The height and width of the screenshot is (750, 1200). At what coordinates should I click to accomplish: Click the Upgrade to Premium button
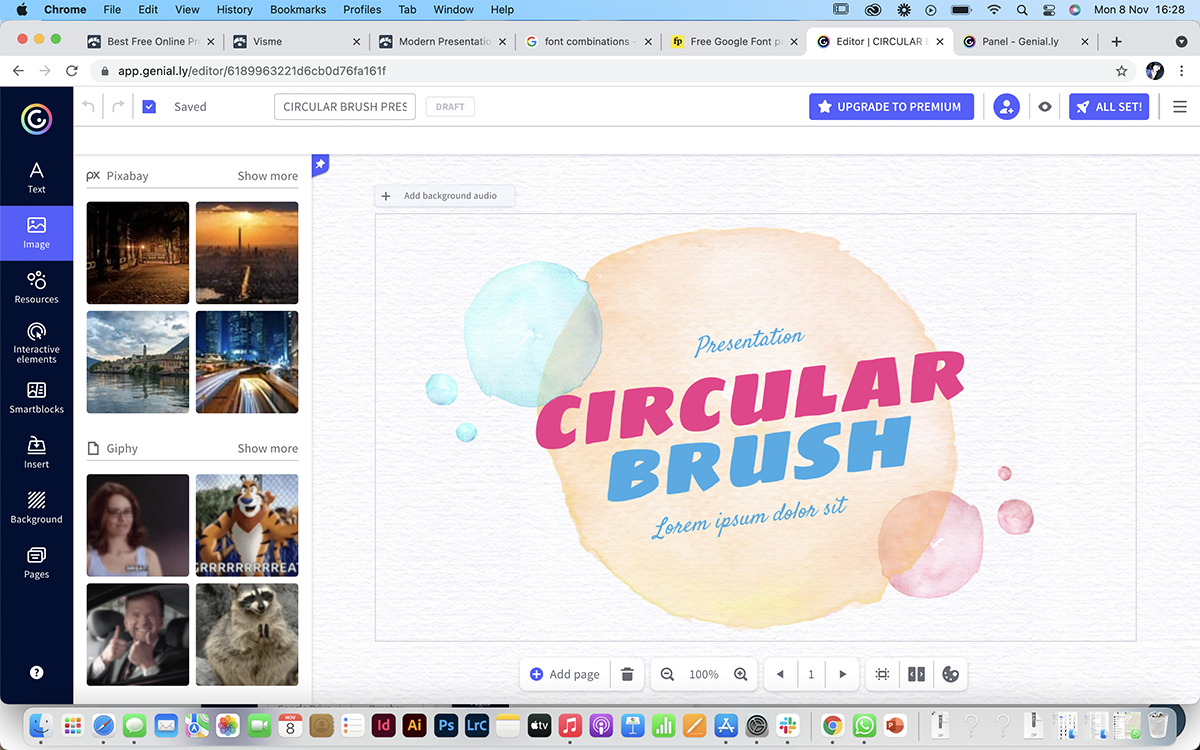pos(891,107)
